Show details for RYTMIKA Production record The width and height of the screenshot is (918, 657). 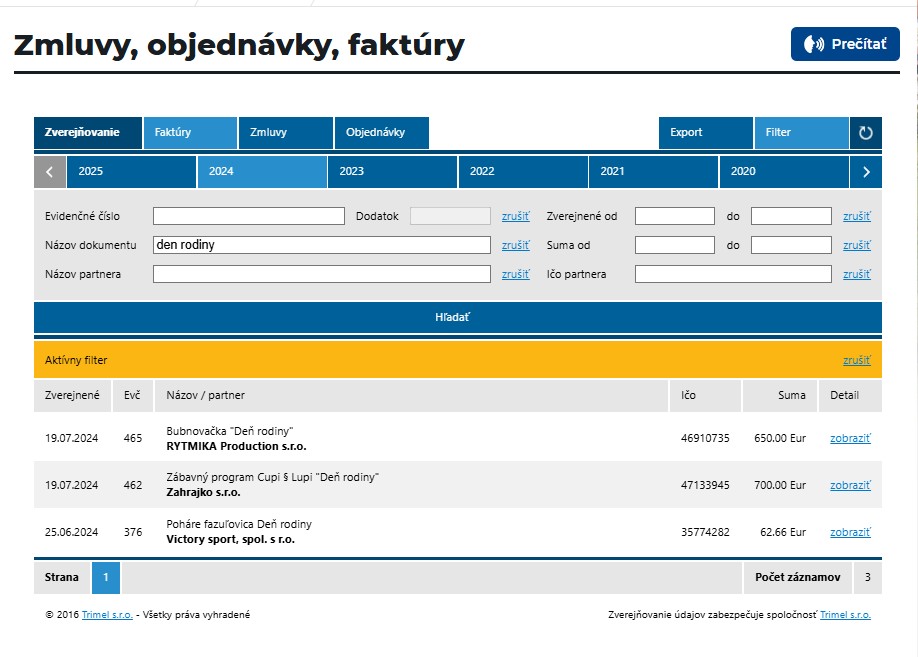[x=850, y=438]
